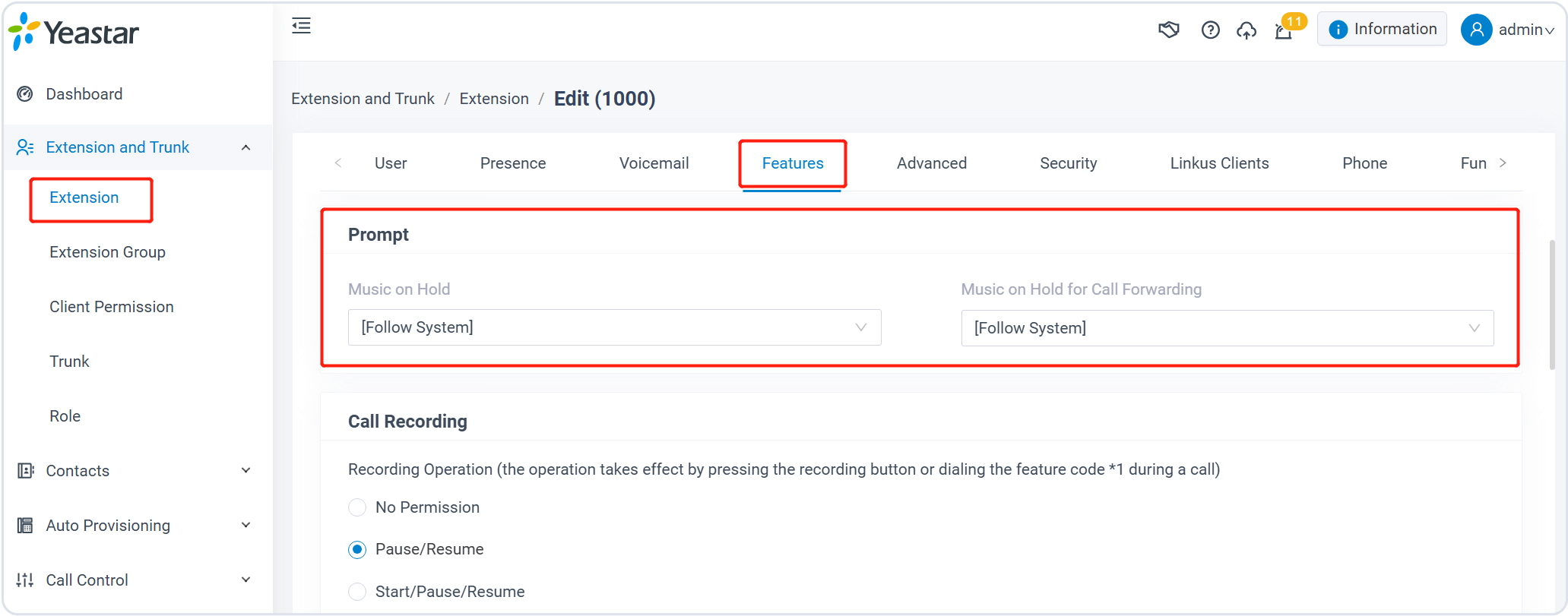
Task: Switch to the User tab
Action: coord(391,163)
